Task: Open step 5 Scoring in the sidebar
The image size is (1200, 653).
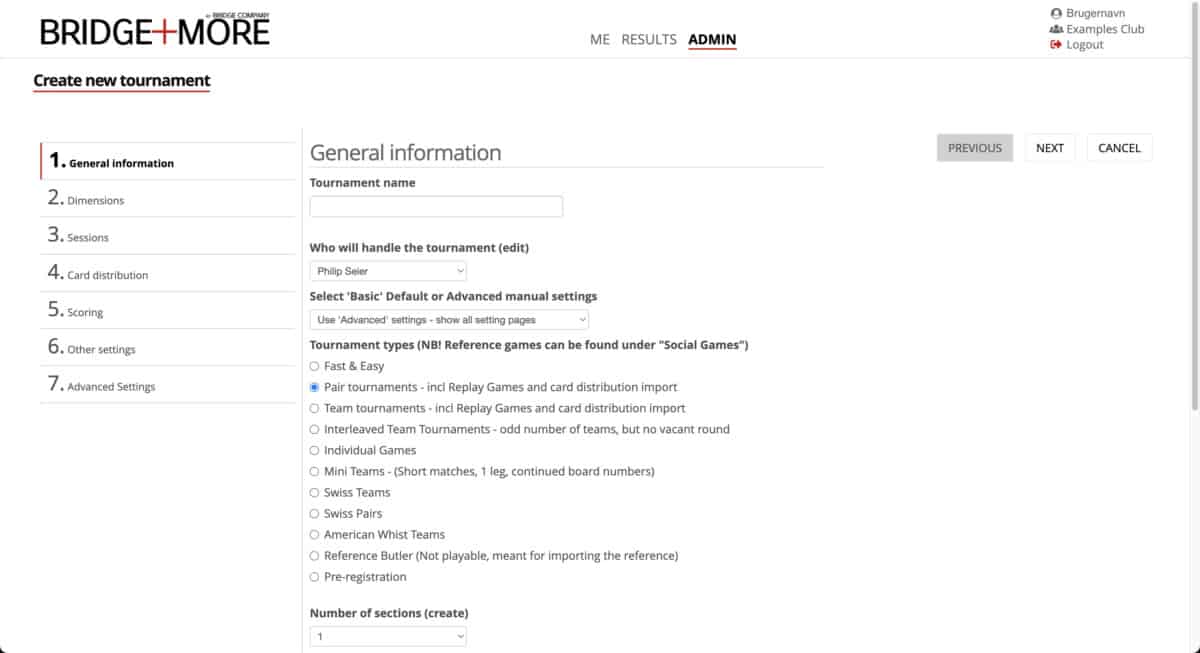Action: 85,312
